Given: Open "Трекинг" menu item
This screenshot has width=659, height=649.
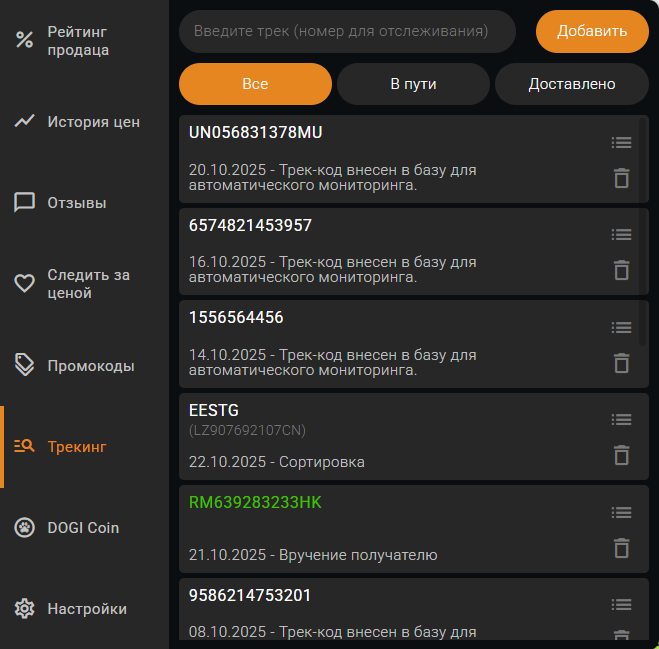Looking at the screenshot, I should 84,447.
